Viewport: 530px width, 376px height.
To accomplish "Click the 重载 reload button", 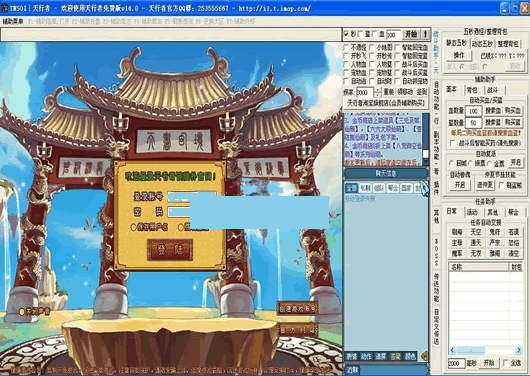I will 388,92.
